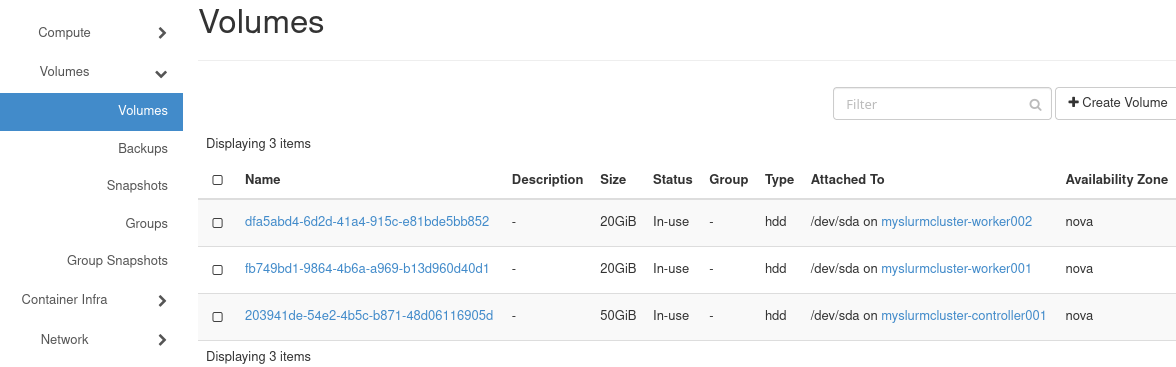Click the search magnifier icon in Filter
This screenshot has width=1176, height=367.
point(1035,104)
